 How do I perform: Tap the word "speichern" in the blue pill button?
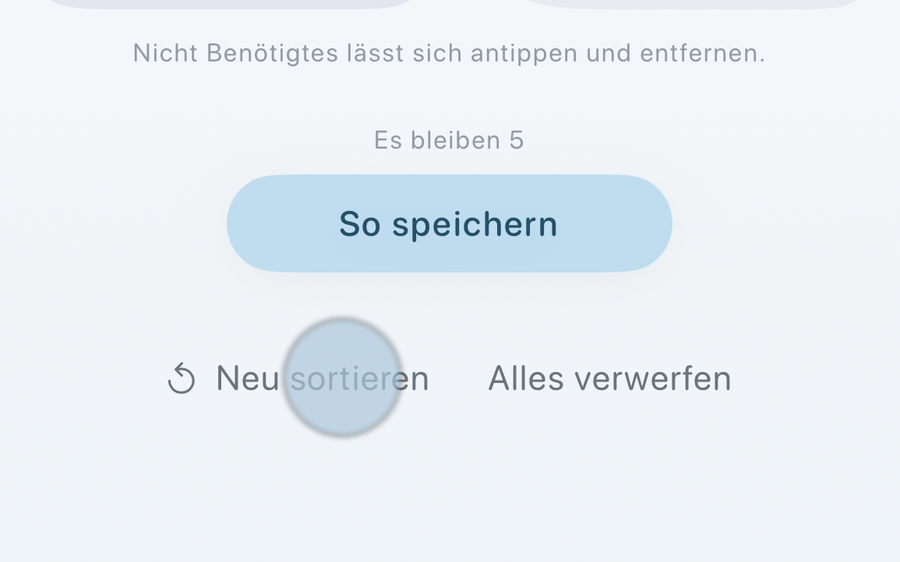(x=475, y=224)
